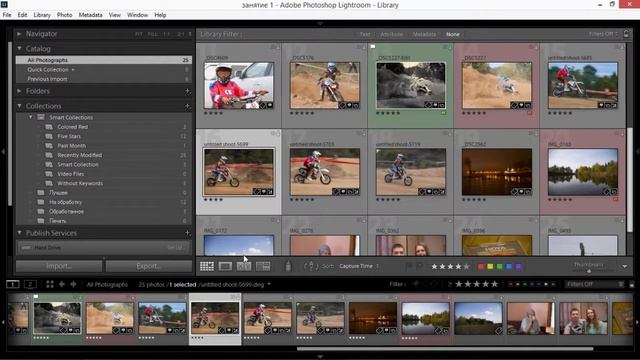Click Colored Red smart collection icon
Screen dimensions: 640x360
pos(49,127)
